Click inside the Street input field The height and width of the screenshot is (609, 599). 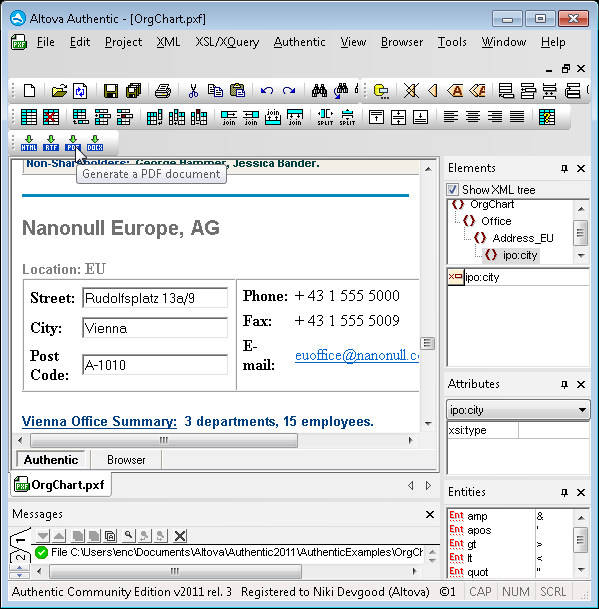click(155, 298)
